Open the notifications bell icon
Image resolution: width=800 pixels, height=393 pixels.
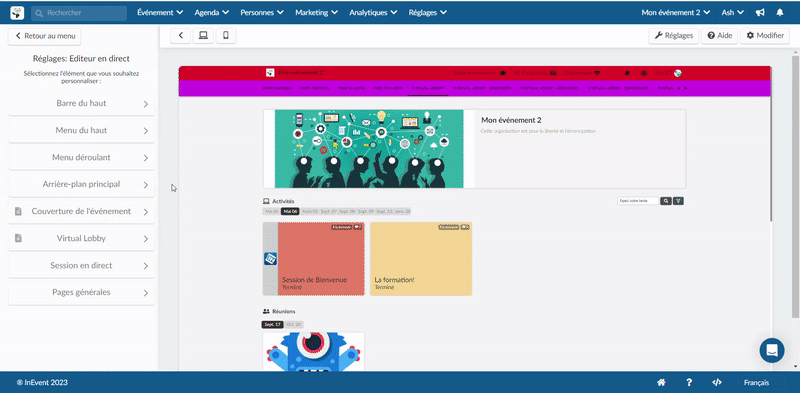[x=780, y=13]
